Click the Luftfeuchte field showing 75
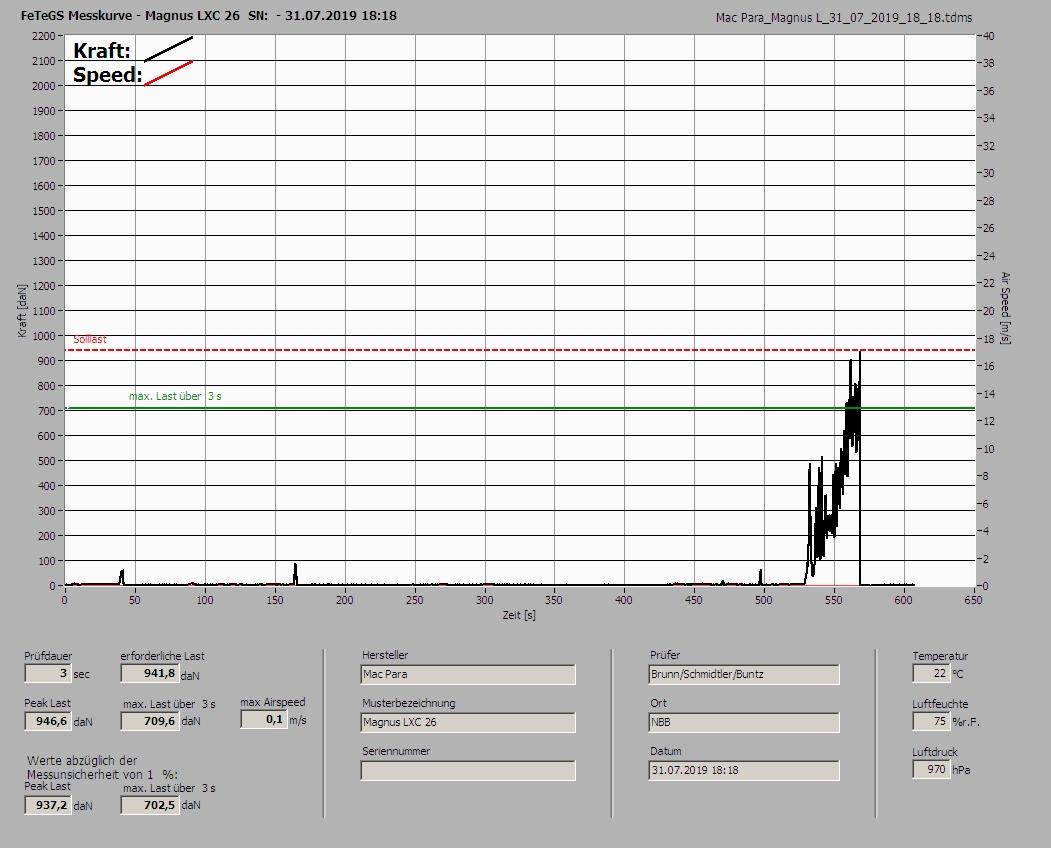Image resolution: width=1051 pixels, height=848 pixels. click(x=931, y=721)
